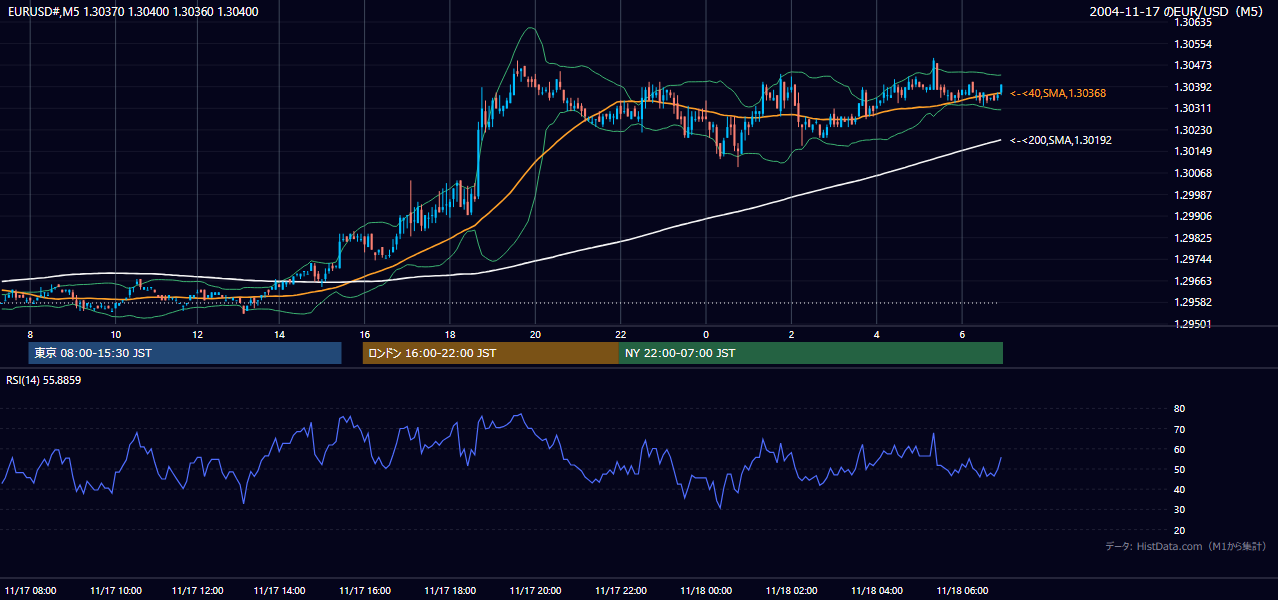Click price axis value 1.29582
1278x600 pixels.
click(x=1193, y=302)
